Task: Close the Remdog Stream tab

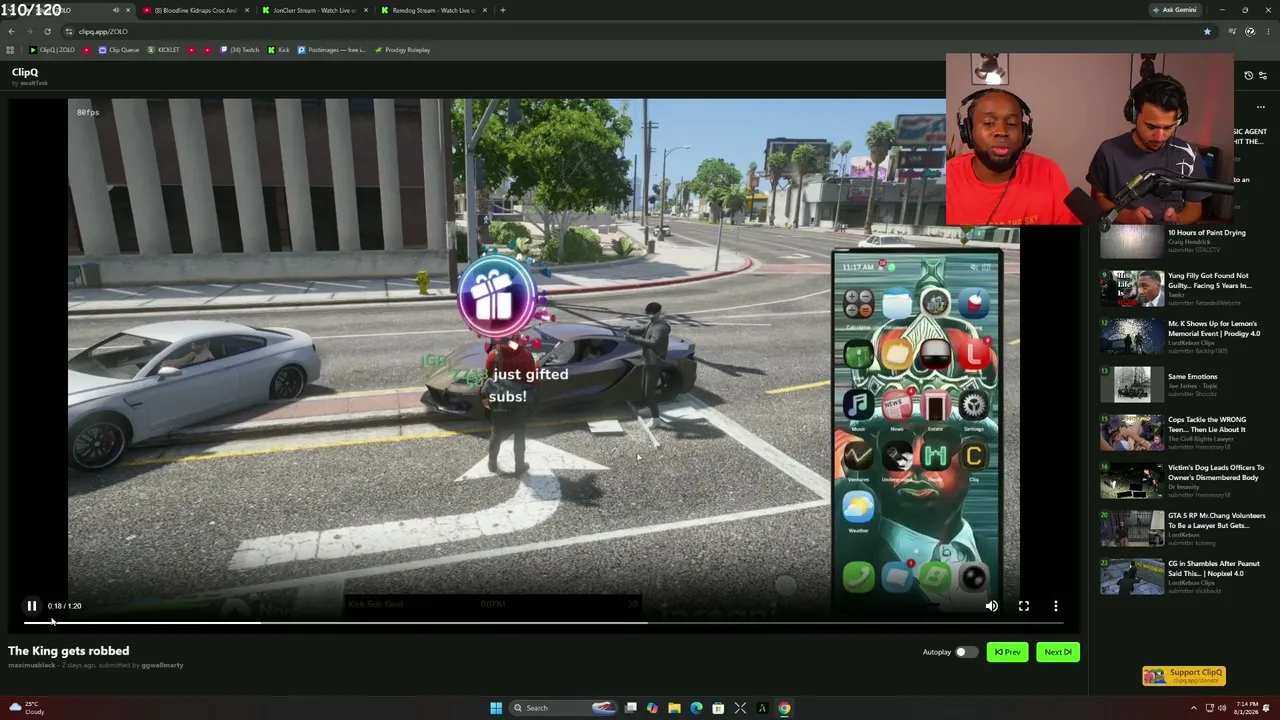Action: 485,10
